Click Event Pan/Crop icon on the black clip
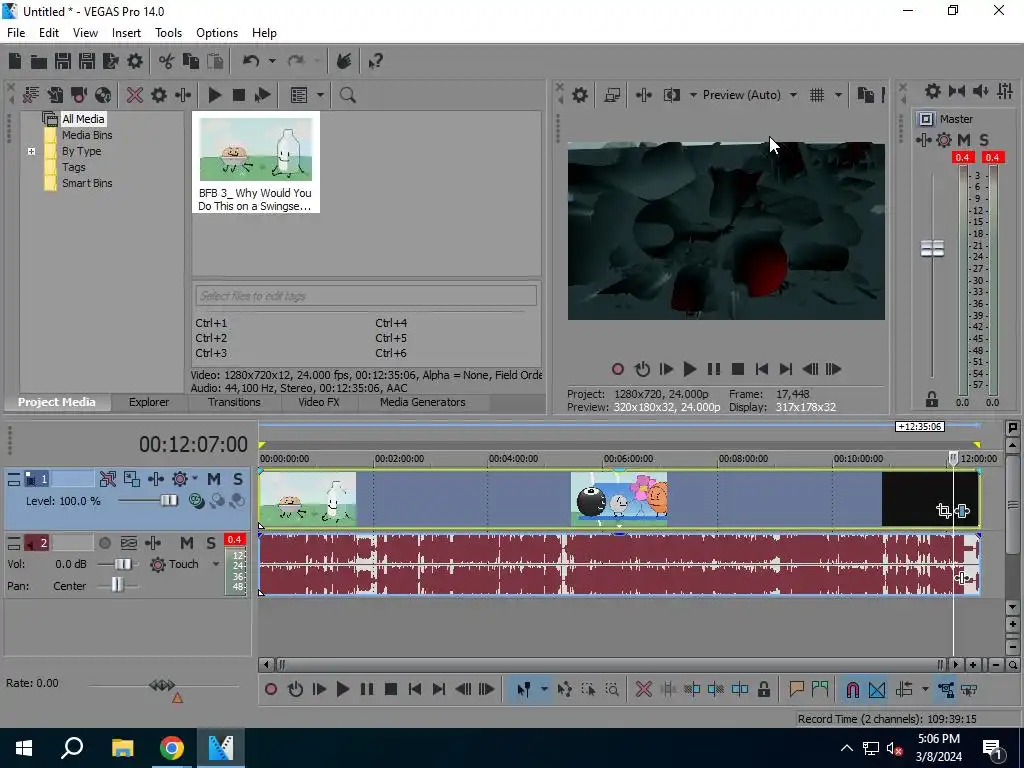The image size is (1024, 768). click(x=943, y=511)
